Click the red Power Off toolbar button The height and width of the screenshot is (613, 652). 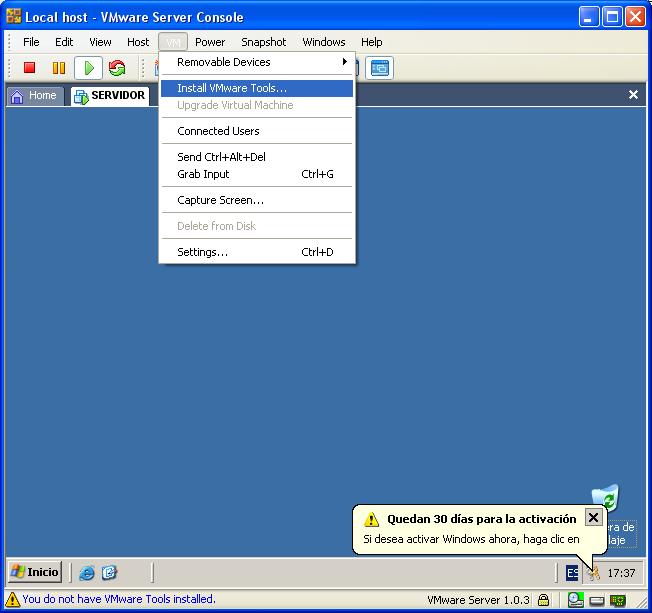[30, 68]
